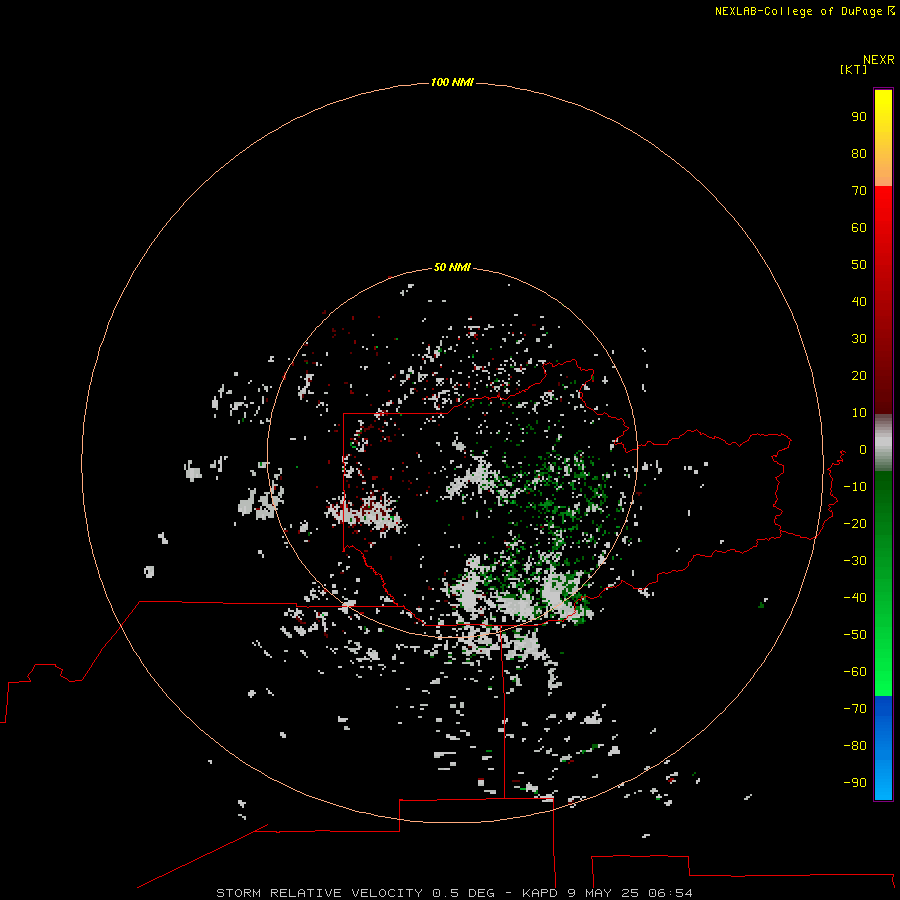The height and width of the screenshot is (900, 900).
Task: Click the 0 value on the velocity scale
Action: pyautogui.click(x=863, y=450)
